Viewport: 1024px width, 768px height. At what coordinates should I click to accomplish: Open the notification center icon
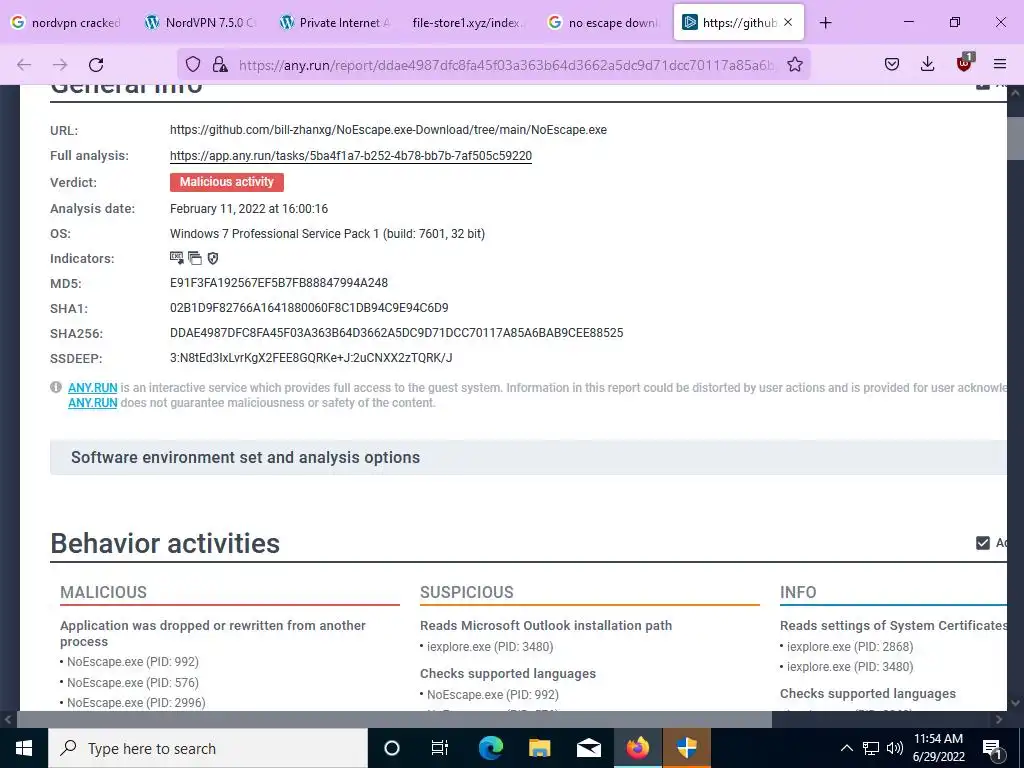click(993, 748)
